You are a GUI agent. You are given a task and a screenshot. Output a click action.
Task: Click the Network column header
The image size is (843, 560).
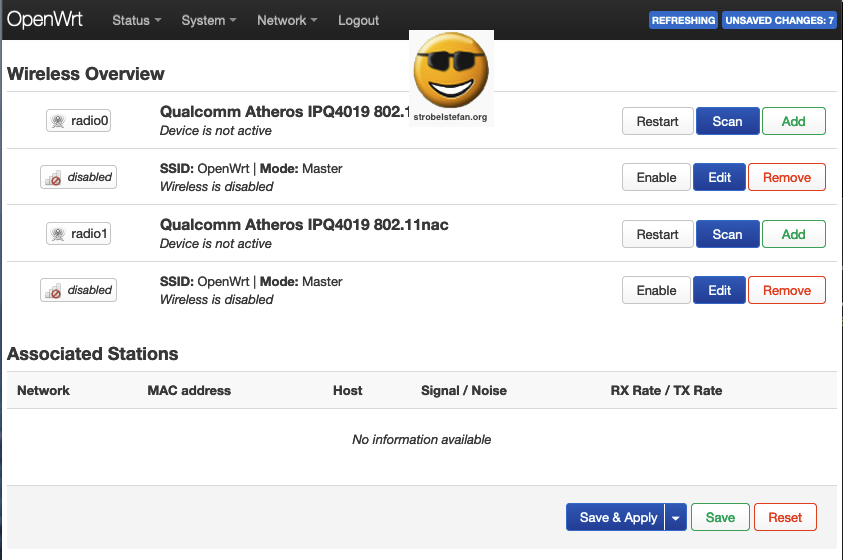[44, 391]
